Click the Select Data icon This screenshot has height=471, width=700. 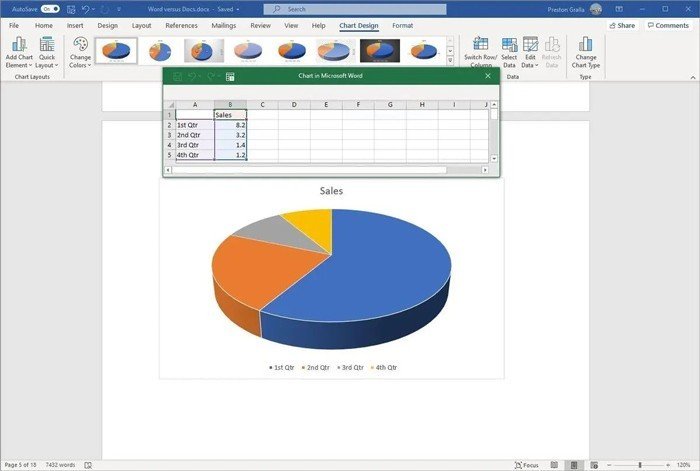coord(509,50)
